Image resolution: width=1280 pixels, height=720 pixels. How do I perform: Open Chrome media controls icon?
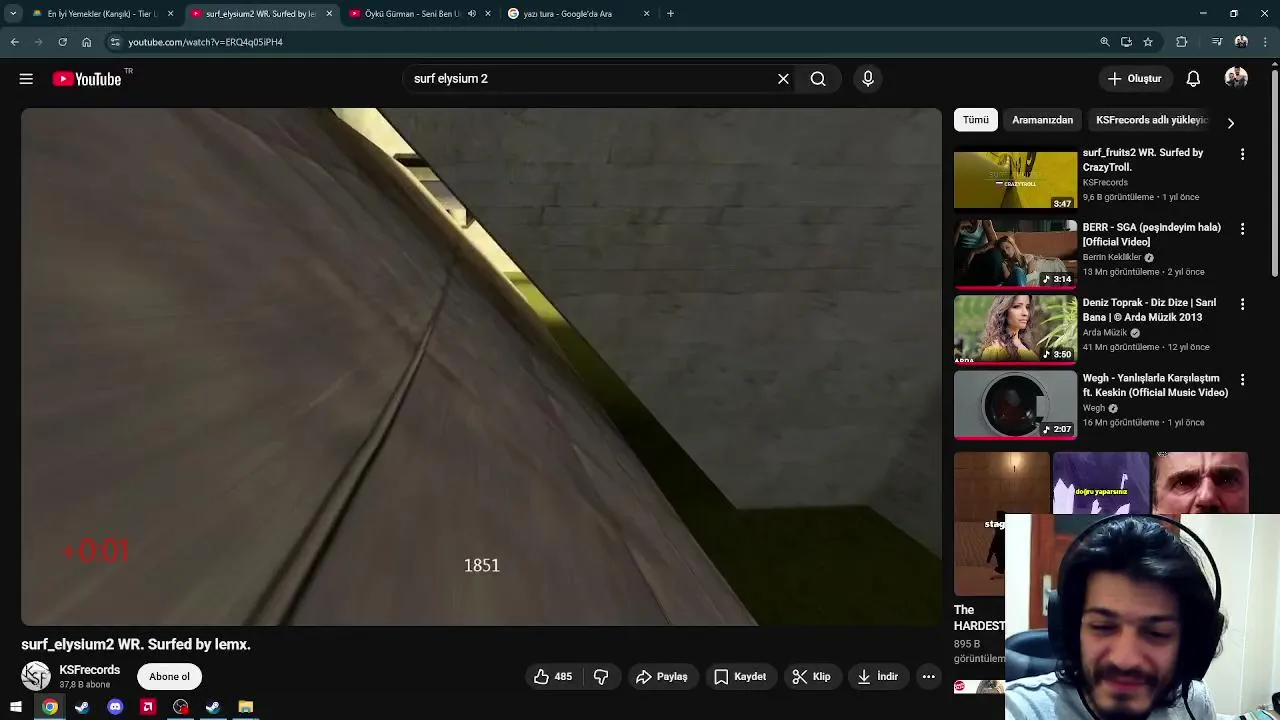[x=1216, y=42]
